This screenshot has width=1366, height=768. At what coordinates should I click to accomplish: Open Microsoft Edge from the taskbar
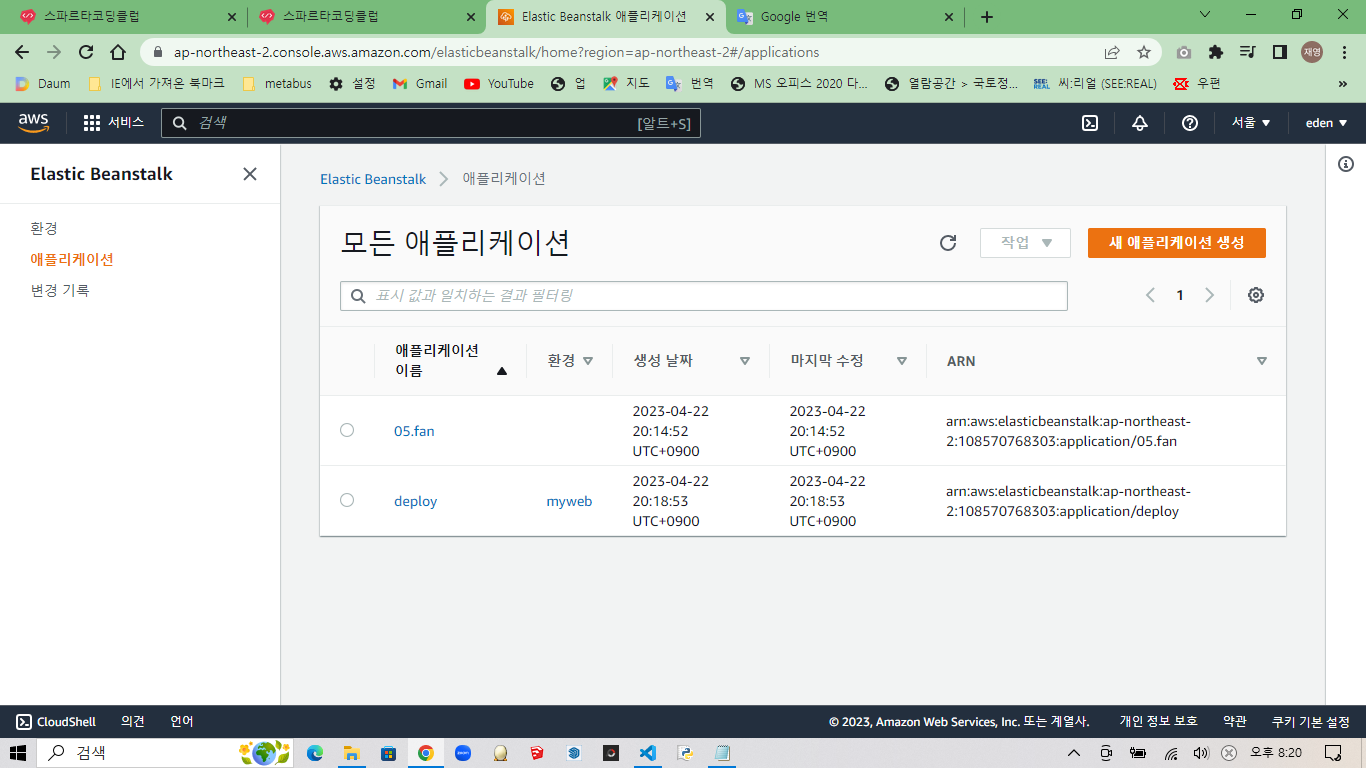tap(315, 753)
